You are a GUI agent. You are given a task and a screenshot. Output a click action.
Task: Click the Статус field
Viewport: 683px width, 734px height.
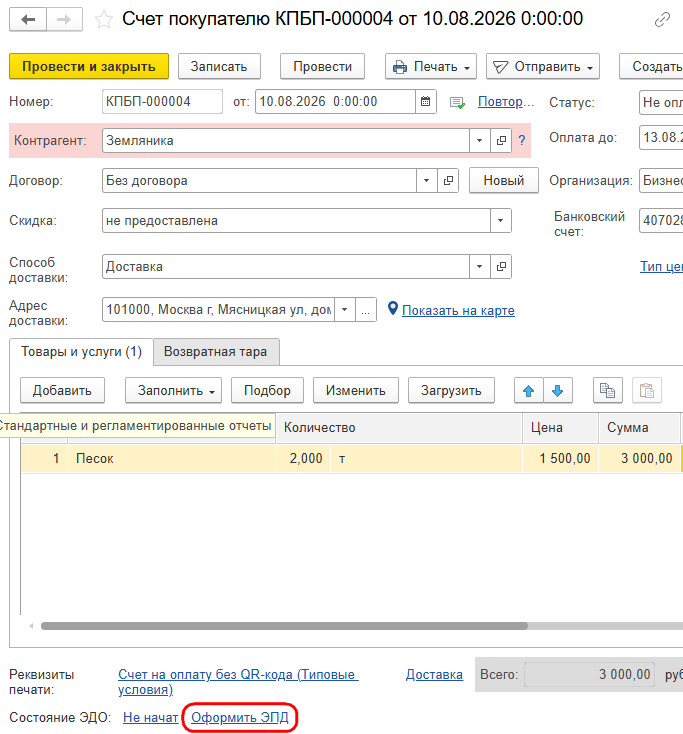tap(661, 103)
